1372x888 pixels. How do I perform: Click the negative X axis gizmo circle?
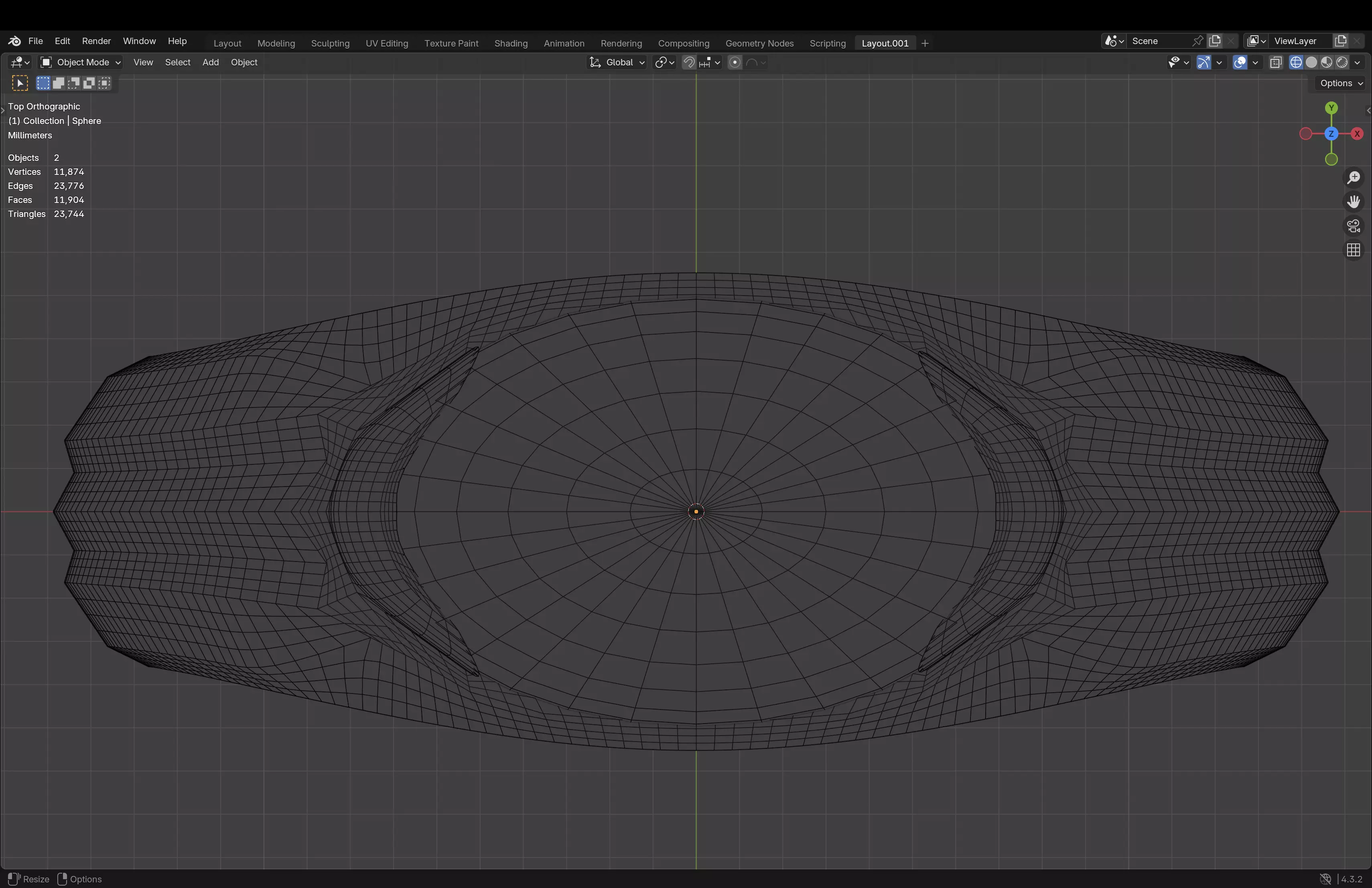[x=1306, y=134]
